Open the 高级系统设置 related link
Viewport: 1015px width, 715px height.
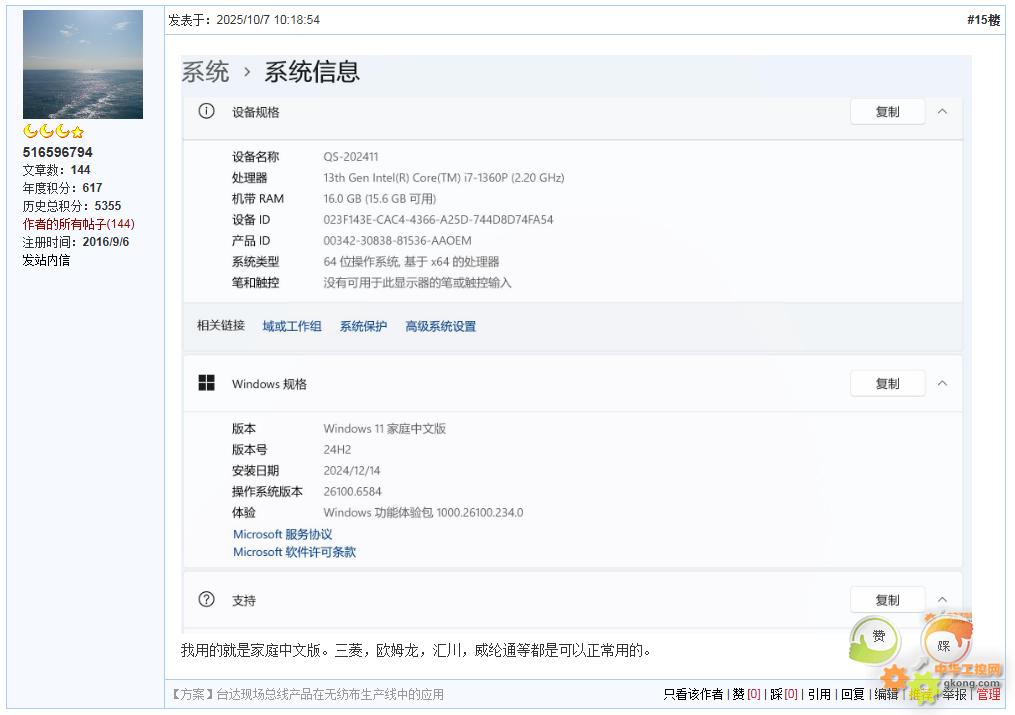(x=440, y=326)
